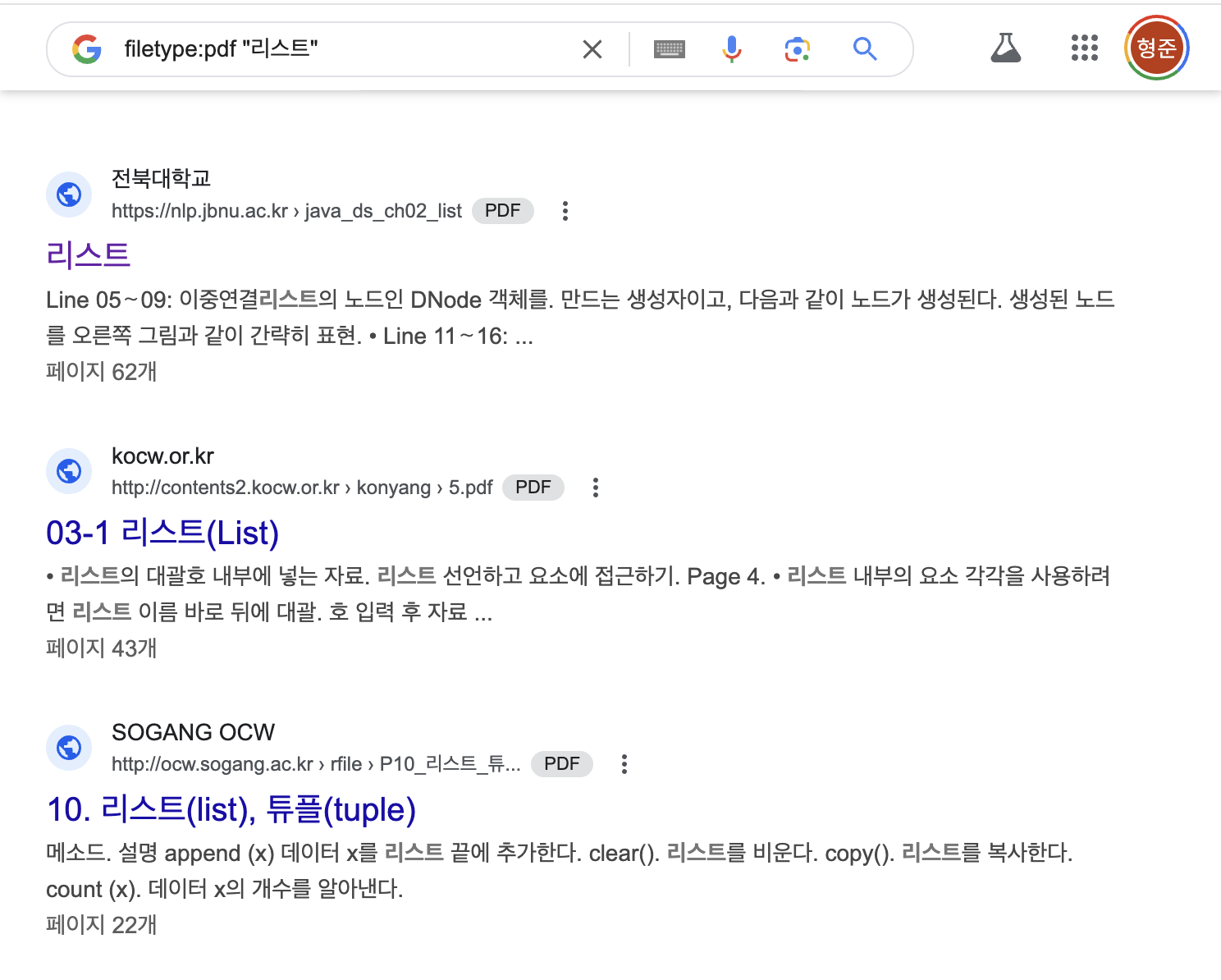Image resolution: width=1221 pixels, height=980 pixels.
Task: Click the 전북대학교 result globe favicon
Action: (69, 195)
